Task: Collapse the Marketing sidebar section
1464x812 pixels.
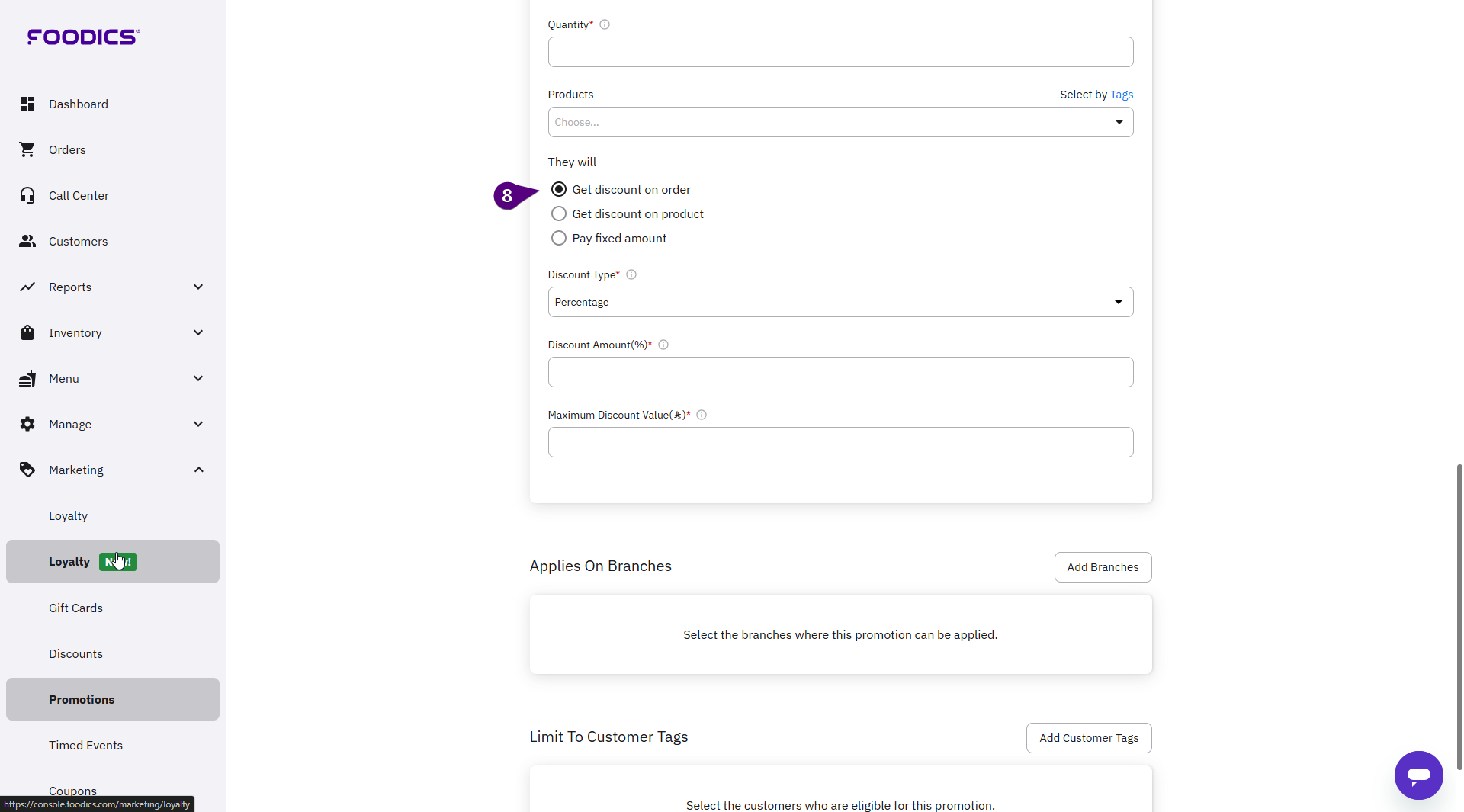Action: point(198,470)
